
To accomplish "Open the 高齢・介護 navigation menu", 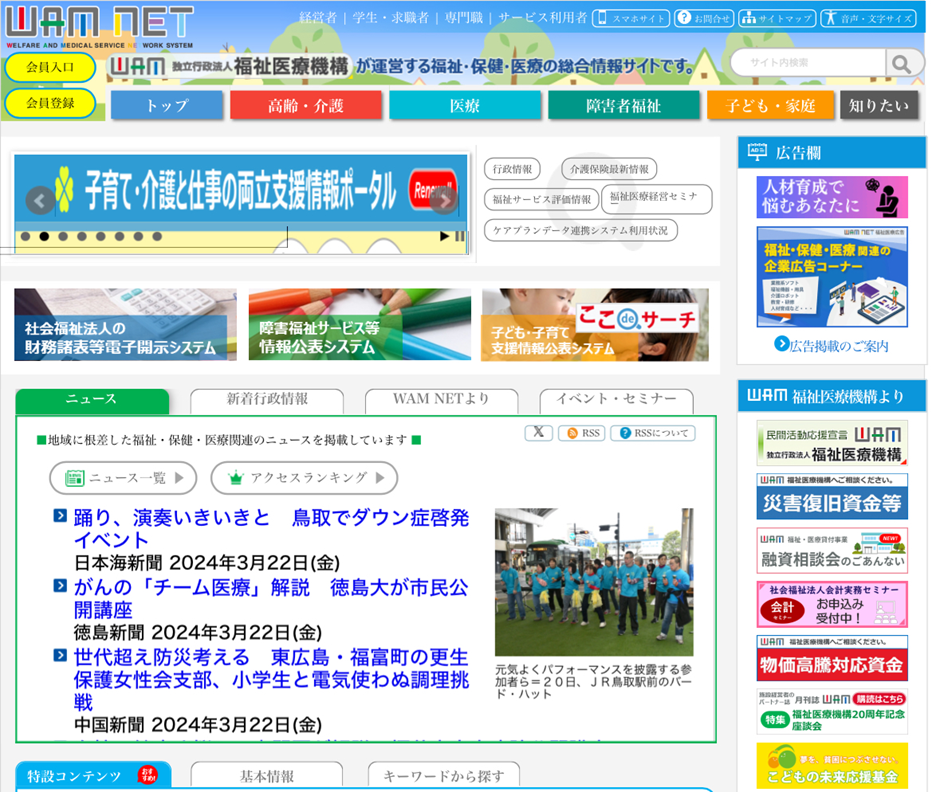I will tap(305, 105).
